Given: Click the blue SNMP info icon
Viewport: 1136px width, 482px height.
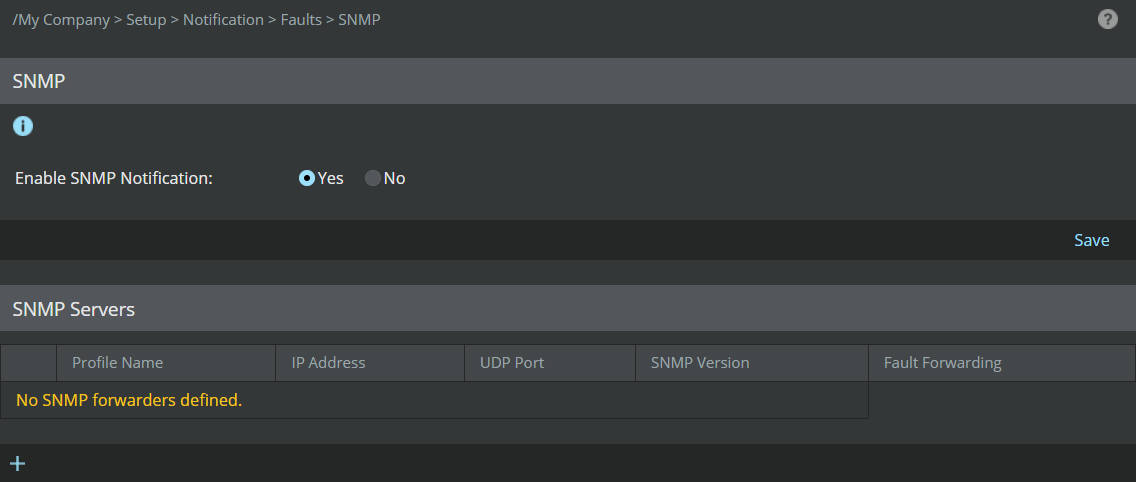Looking at the screenshot, I should [x=22, y=126].
